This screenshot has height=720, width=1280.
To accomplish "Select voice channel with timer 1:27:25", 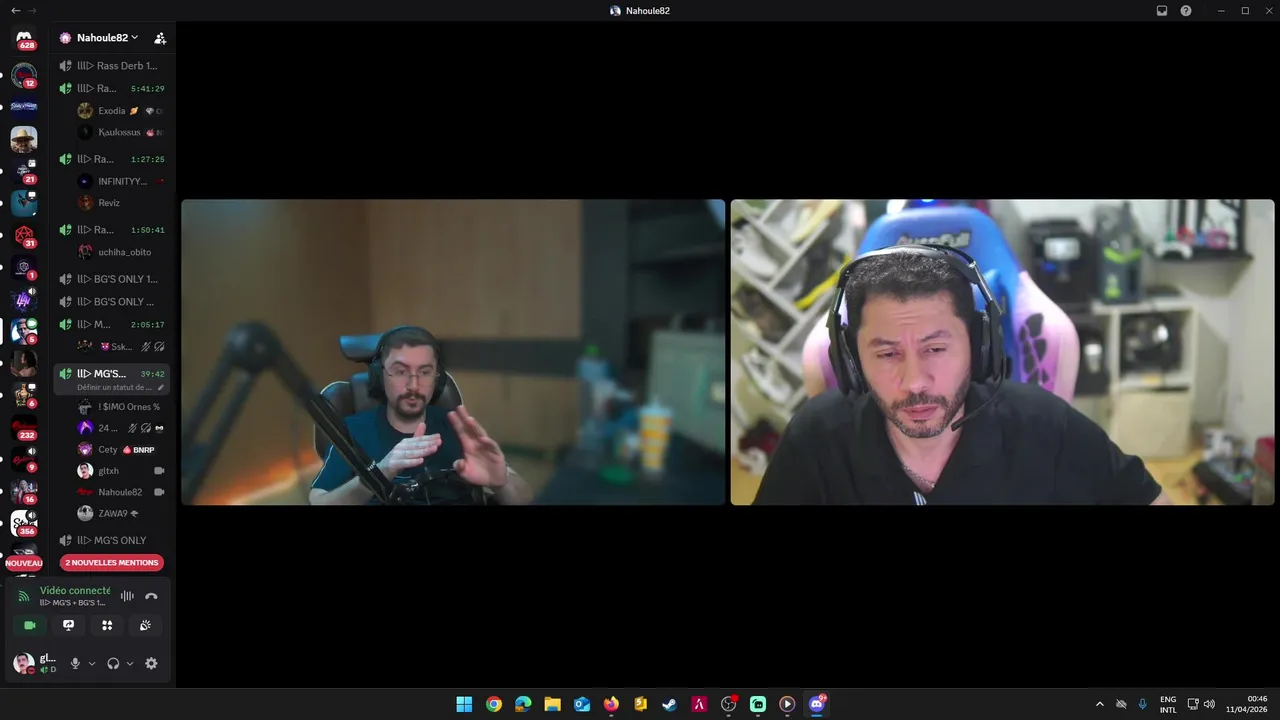I will point(111,159).
